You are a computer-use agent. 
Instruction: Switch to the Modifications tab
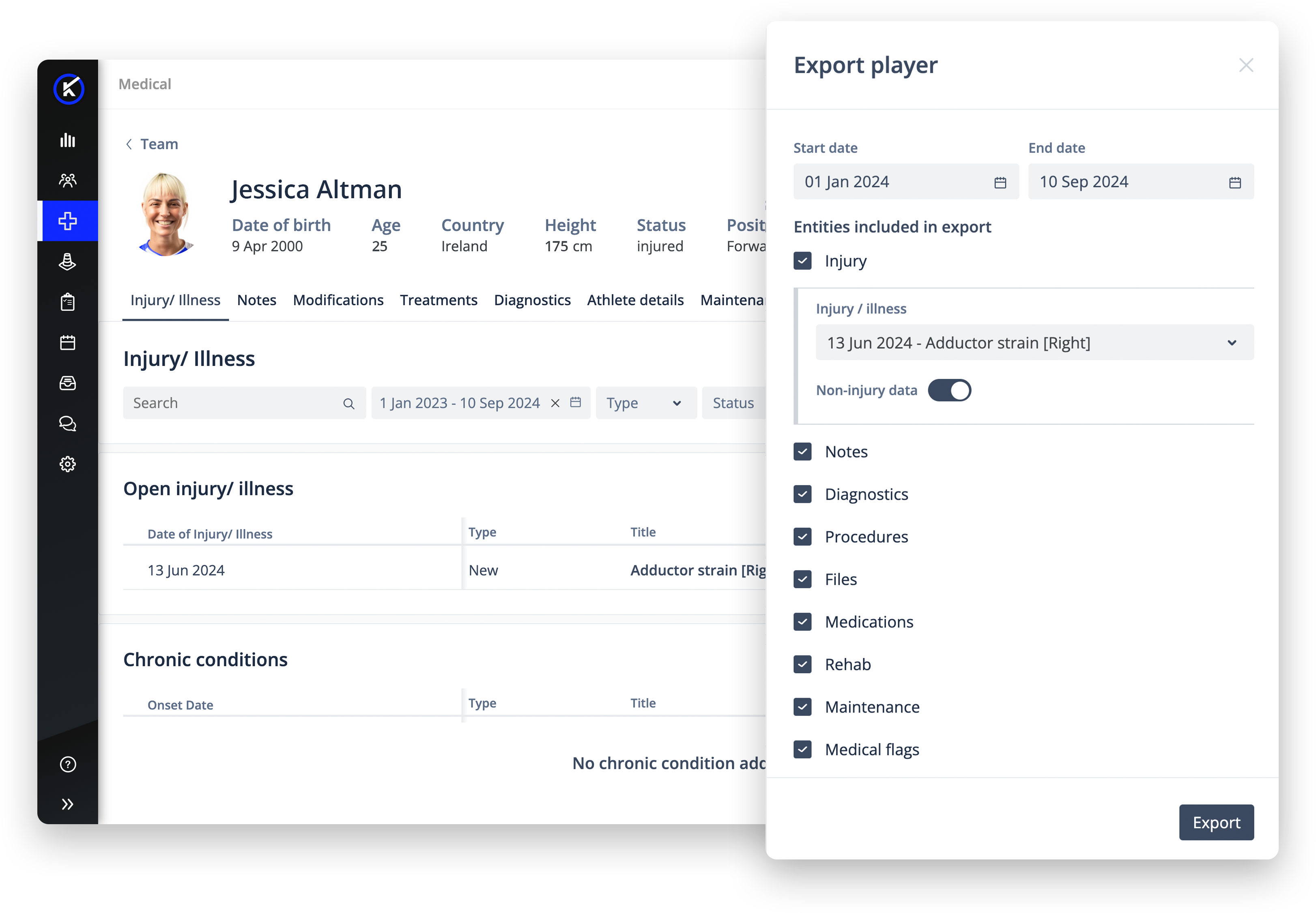(338, 300)
